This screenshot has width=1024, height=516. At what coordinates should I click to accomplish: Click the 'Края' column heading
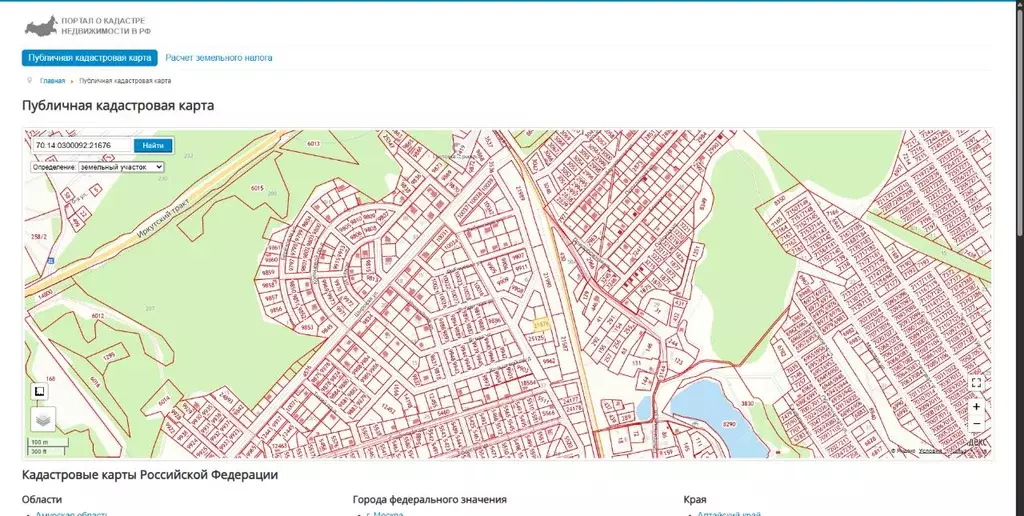pyautogui.click(x=695, y=500)
